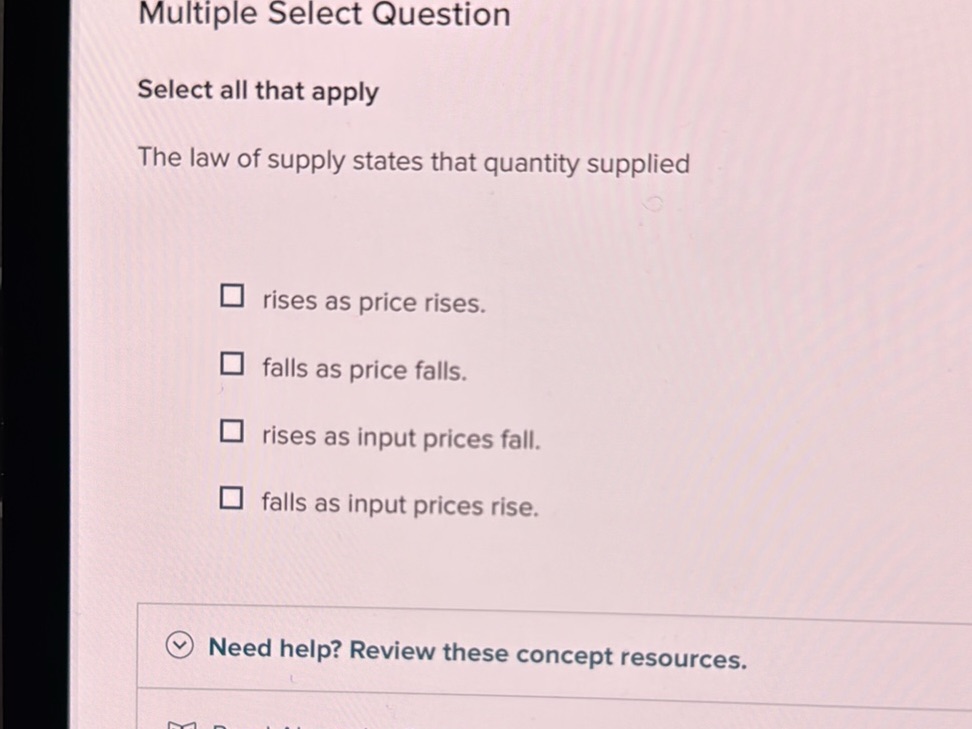Click the small refresh glyph near the question text
Viewport: 972px width, 729px height.
point(654,204)
